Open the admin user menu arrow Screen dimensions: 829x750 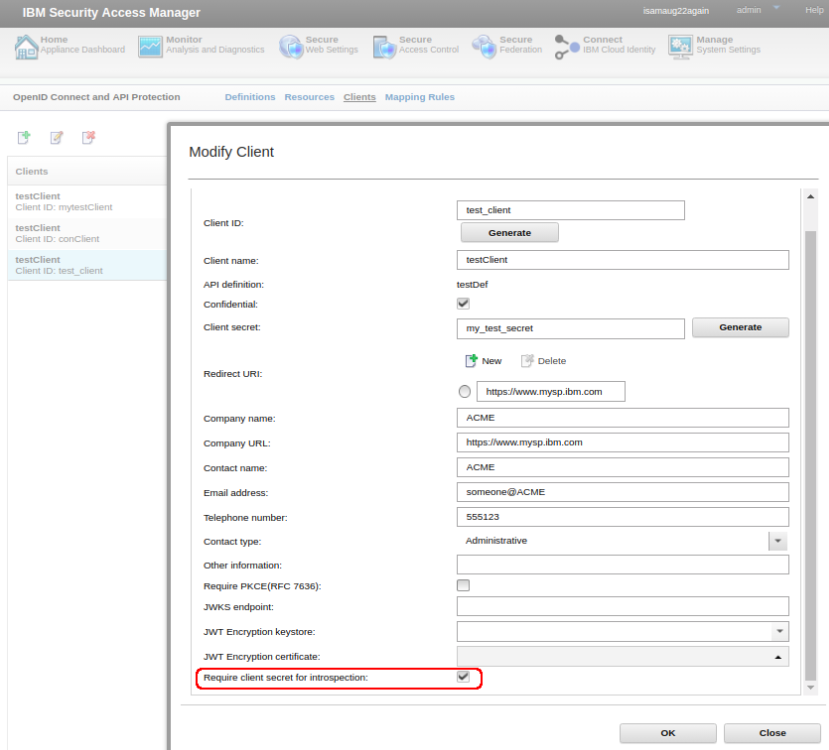[776, 8]
